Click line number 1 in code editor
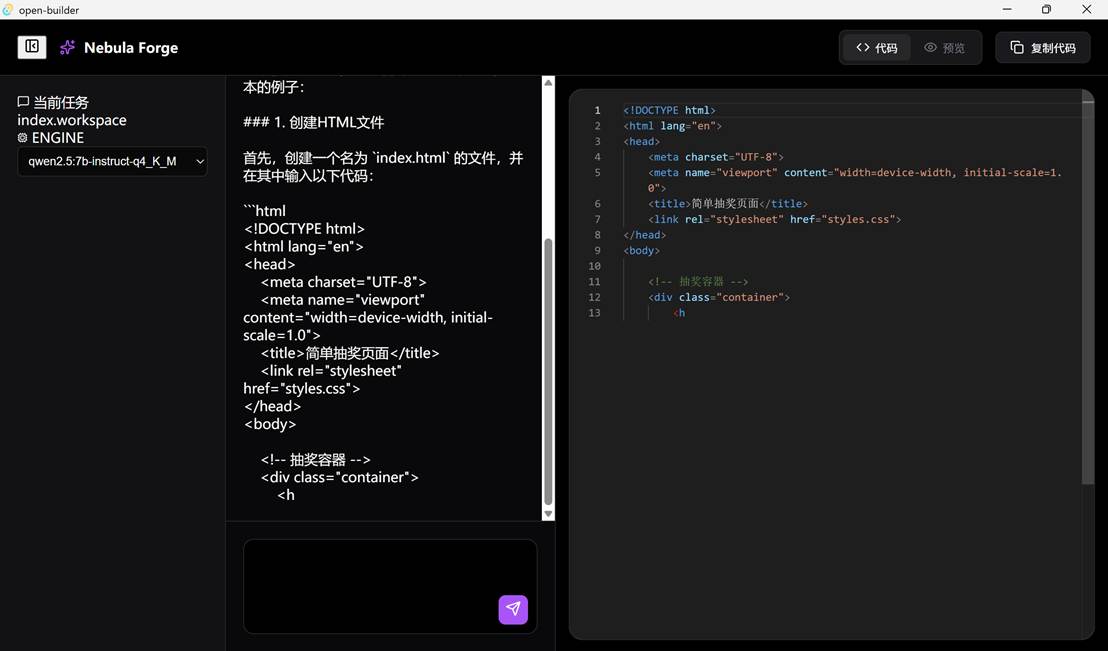 (597, 110)
